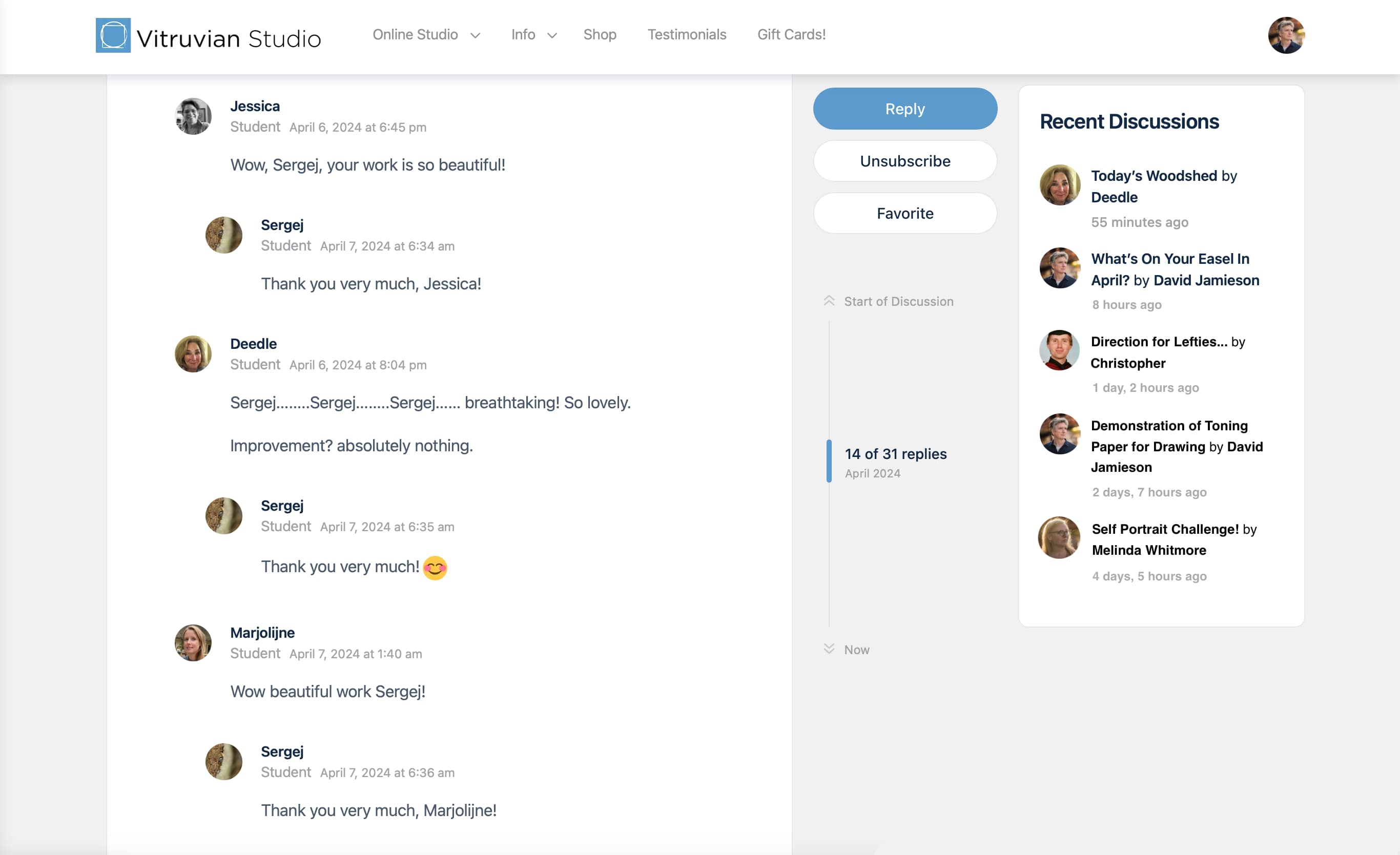Expand the Online Studio dropdown menu
1400x855 pixels.
click(x=426, y=35)
